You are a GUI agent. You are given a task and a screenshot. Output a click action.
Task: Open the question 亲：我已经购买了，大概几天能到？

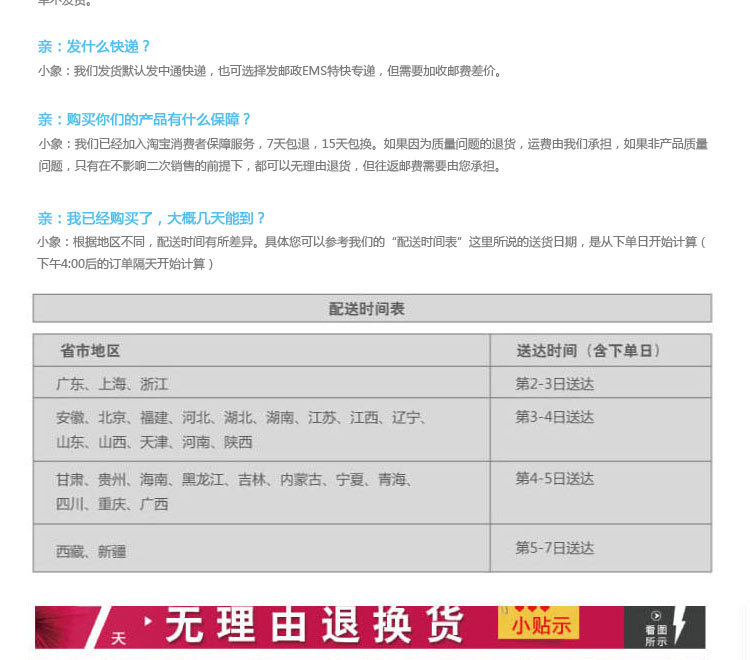click(x=152, y=218)
